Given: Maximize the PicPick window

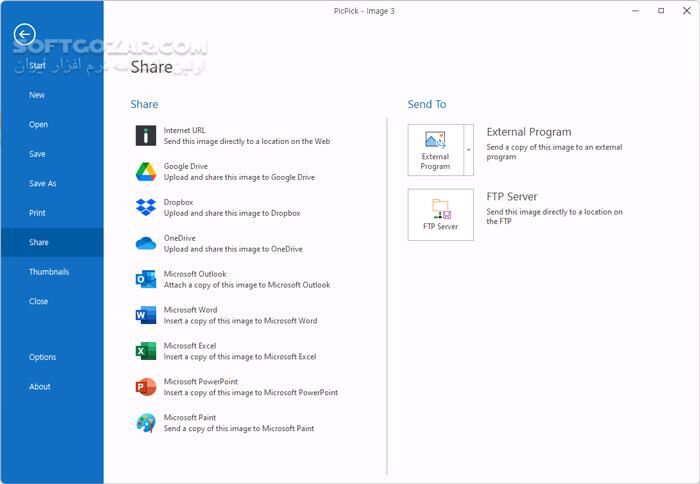Looking at the screenshot, I should (661, 10).
